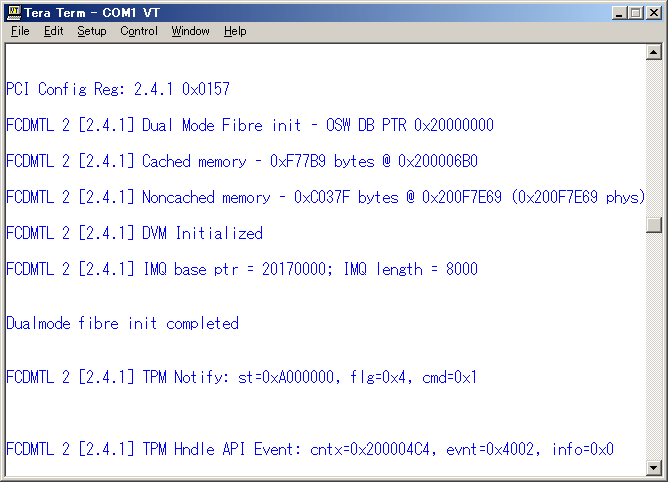Click scrollbar track below the thumb

(654, 350)
